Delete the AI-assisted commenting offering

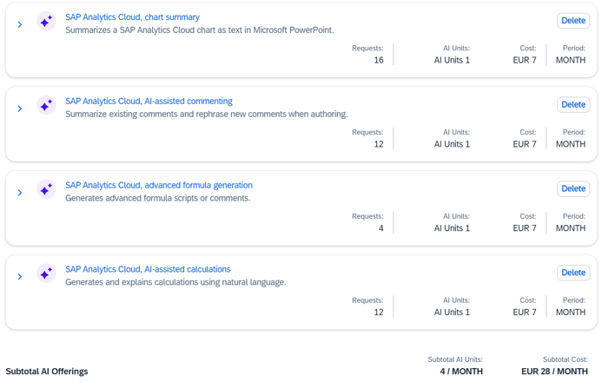pyautogui.click(x=573, y=105)
